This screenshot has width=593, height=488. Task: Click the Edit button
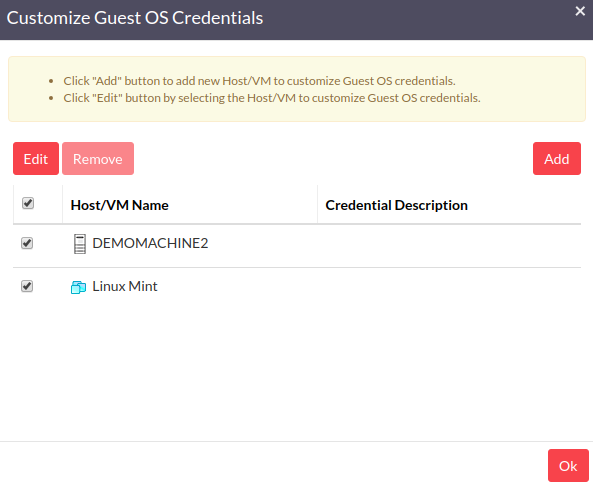pyautogui.click(x=36, y=159)
